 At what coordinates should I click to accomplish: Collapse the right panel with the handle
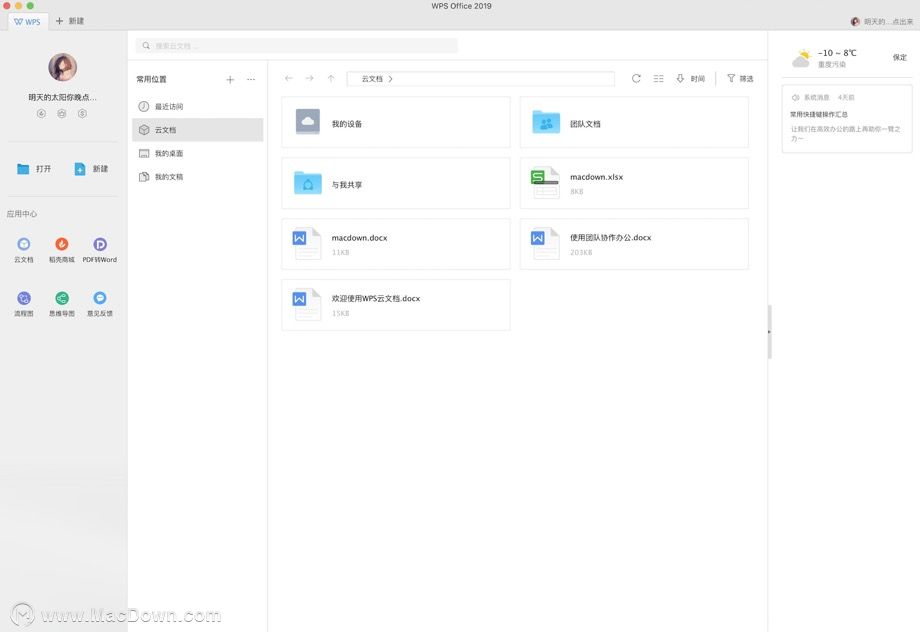(x=769, y=332)
